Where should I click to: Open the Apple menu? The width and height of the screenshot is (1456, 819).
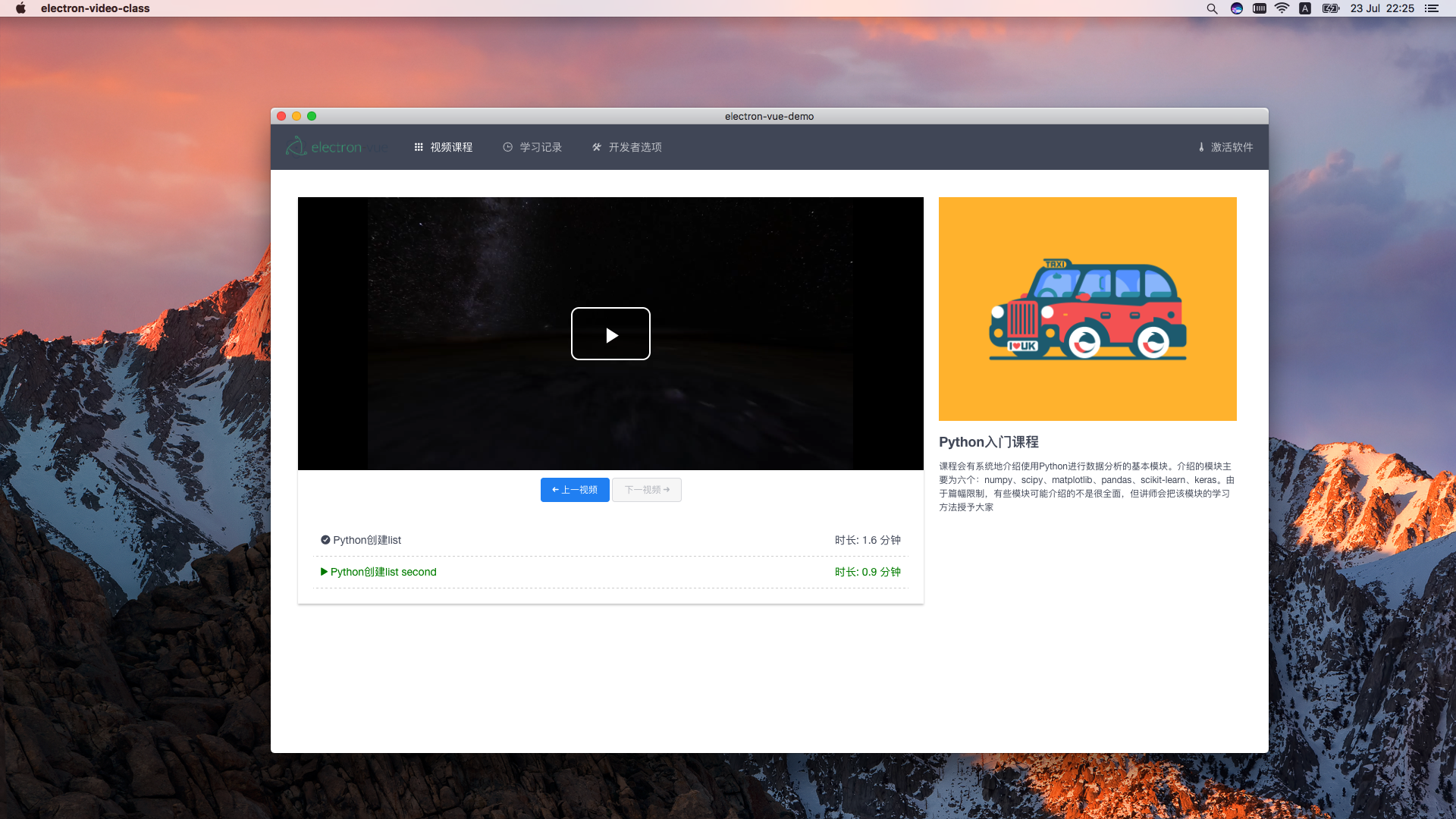[x=20, y=9]
